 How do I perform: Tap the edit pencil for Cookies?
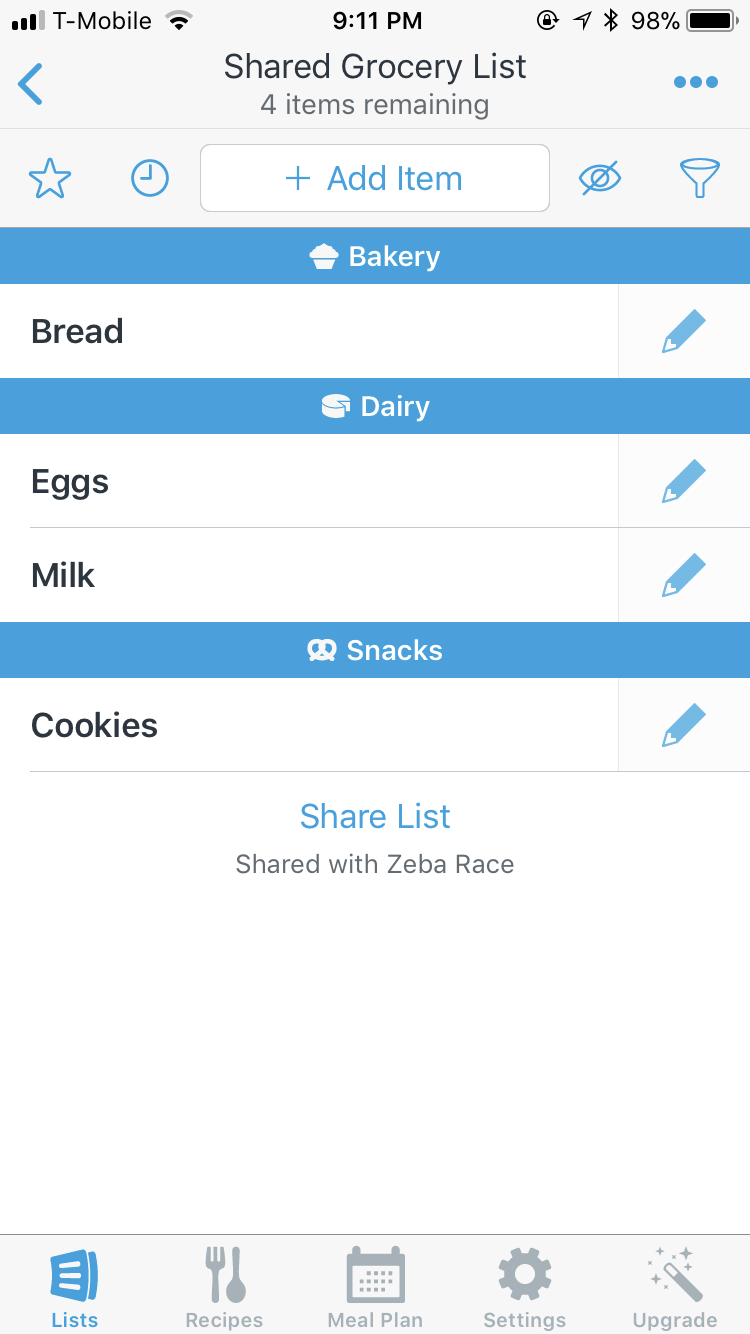click(684, 725)
